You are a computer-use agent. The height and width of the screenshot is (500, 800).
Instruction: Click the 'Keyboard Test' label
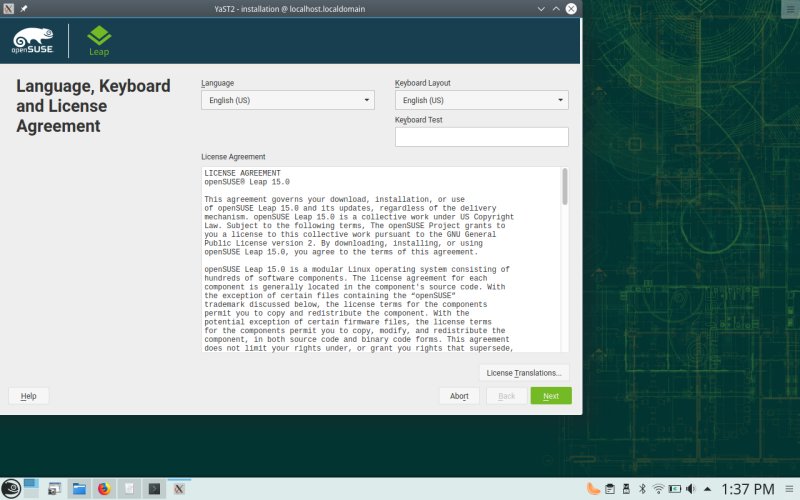point(418,120)
